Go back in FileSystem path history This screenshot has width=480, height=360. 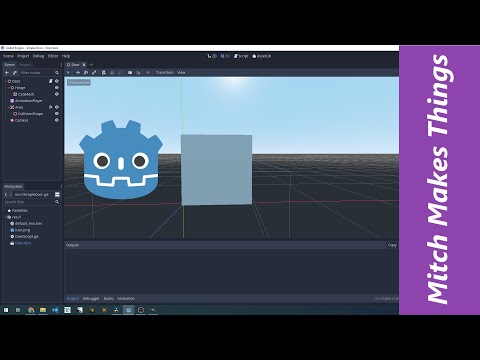point(6,194)
